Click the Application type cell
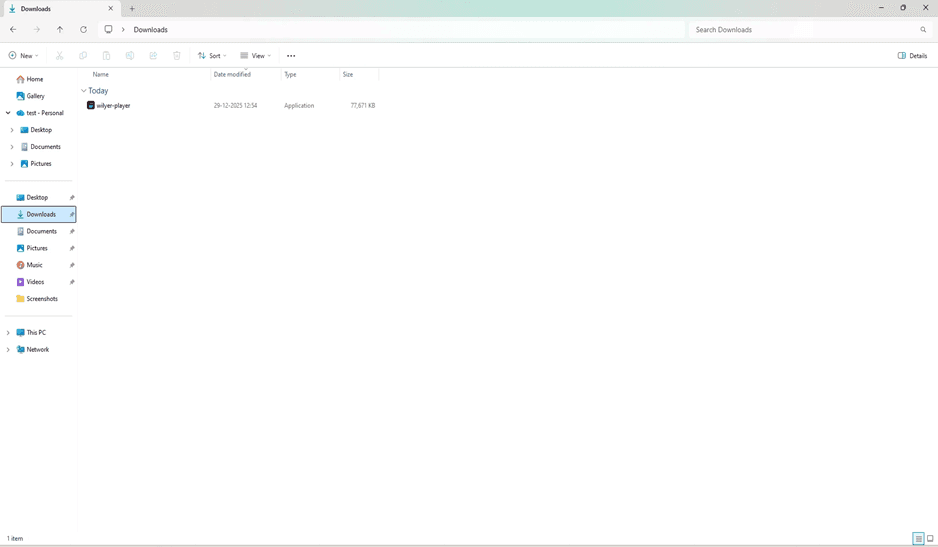This screenshot has height=547, width=938. (x=299, y=105)
